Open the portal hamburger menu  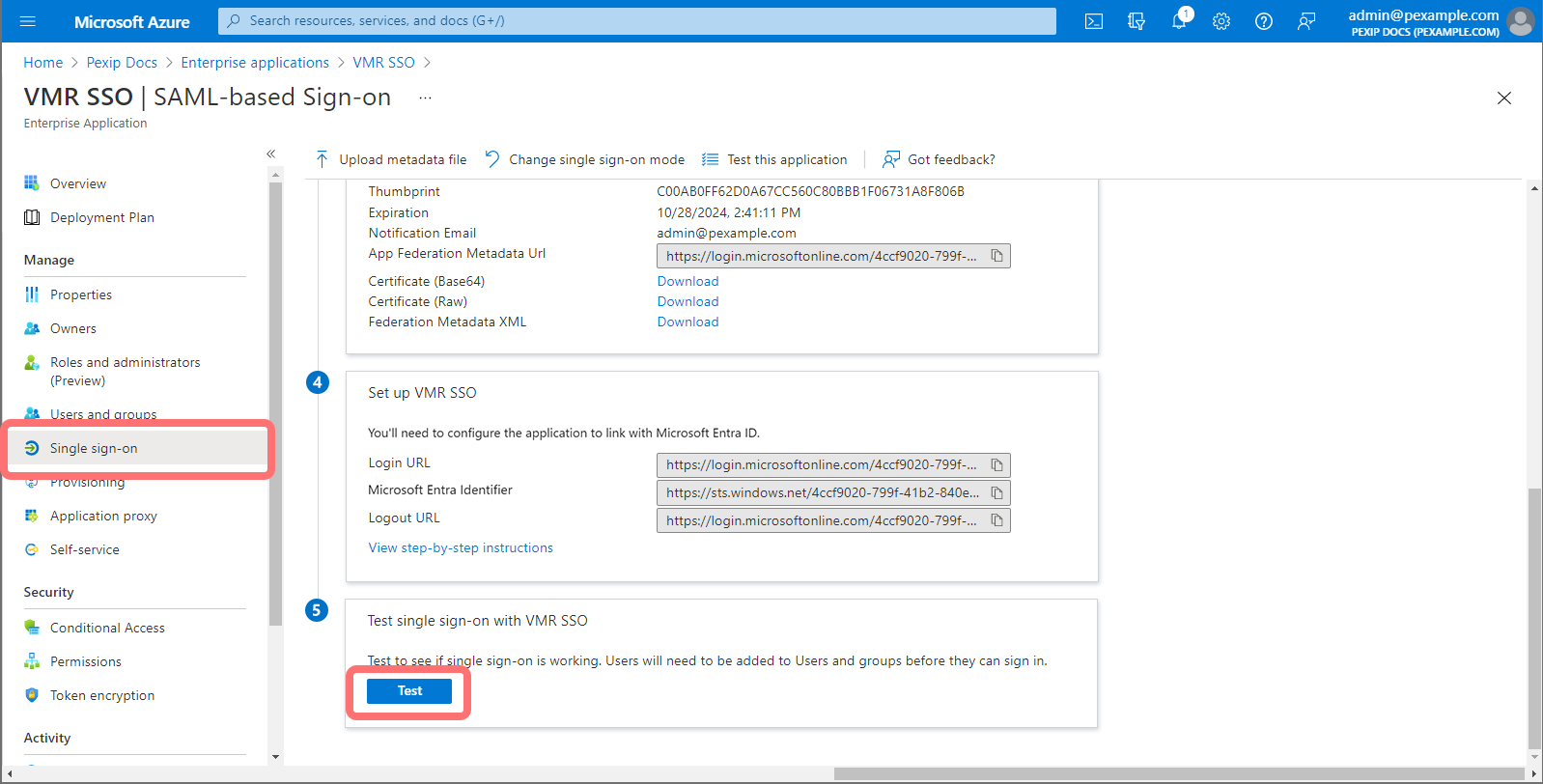27,21
